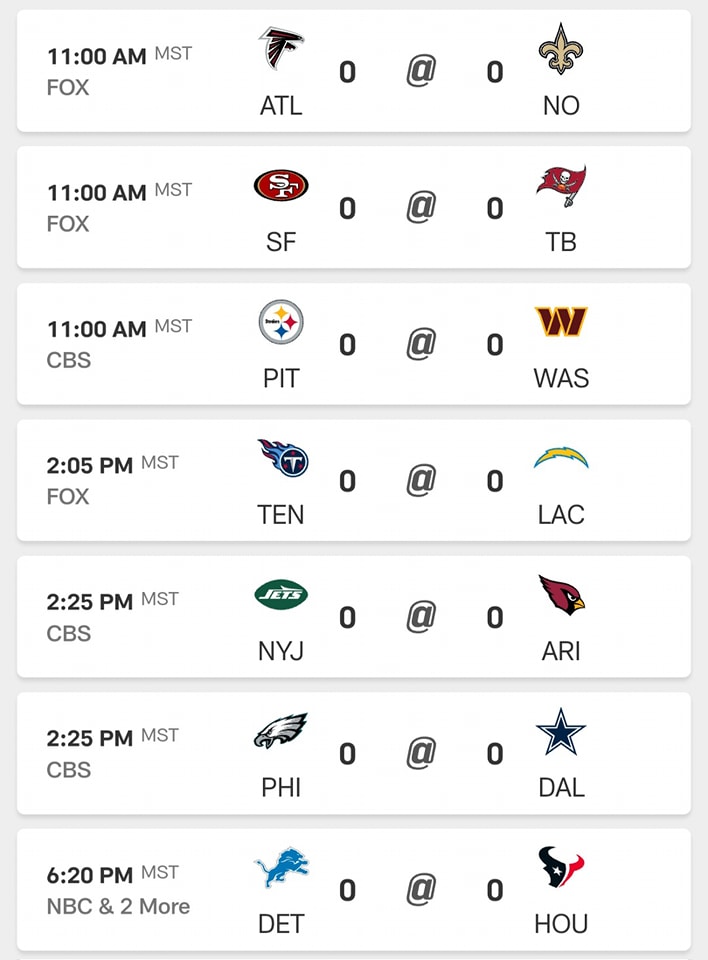Open the 2:05 PM TEN at LAC game card
This screenshot has height=960, width=708.
[354, 480]
